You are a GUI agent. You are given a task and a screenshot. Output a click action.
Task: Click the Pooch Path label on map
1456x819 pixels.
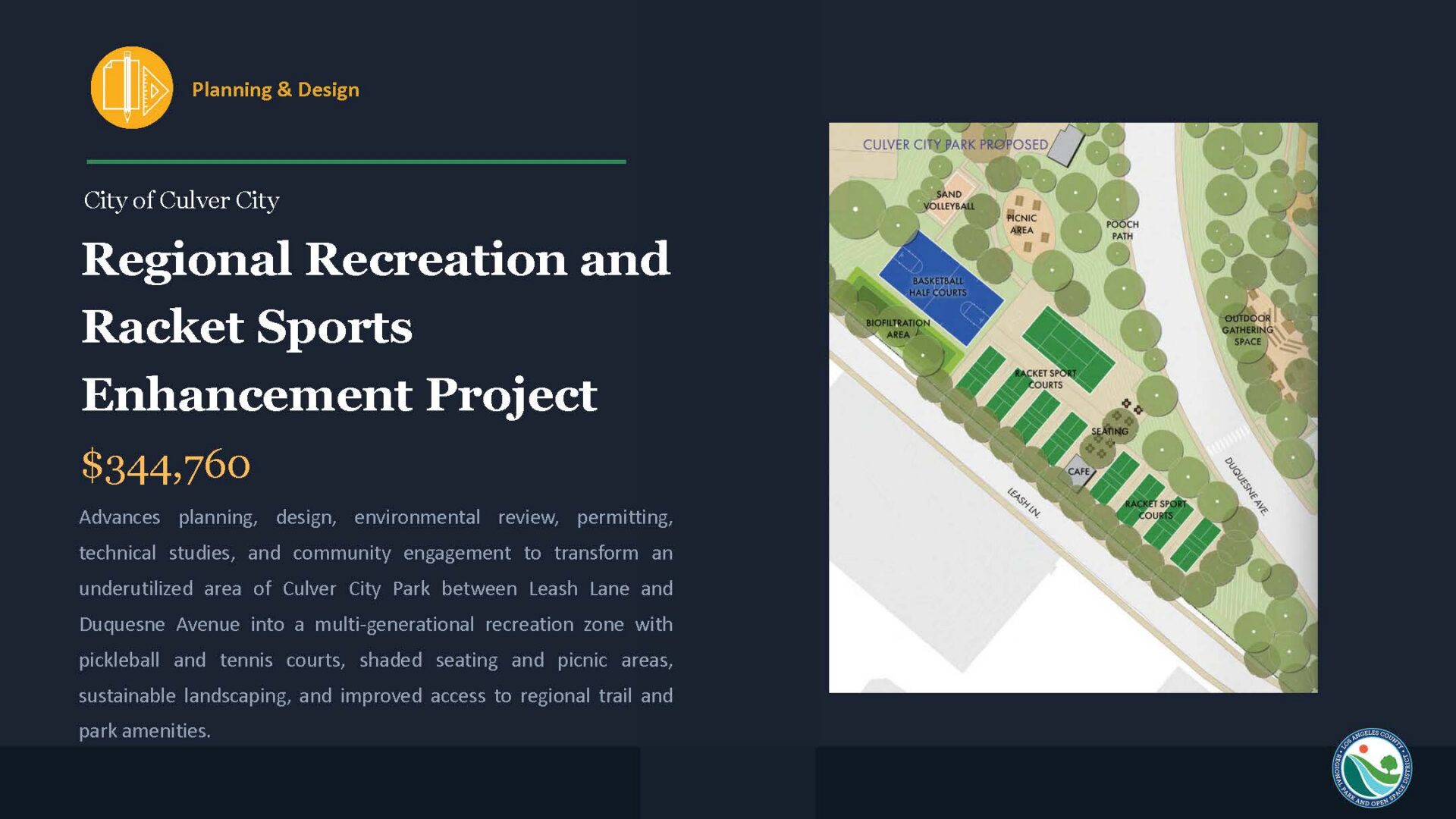1122,230
